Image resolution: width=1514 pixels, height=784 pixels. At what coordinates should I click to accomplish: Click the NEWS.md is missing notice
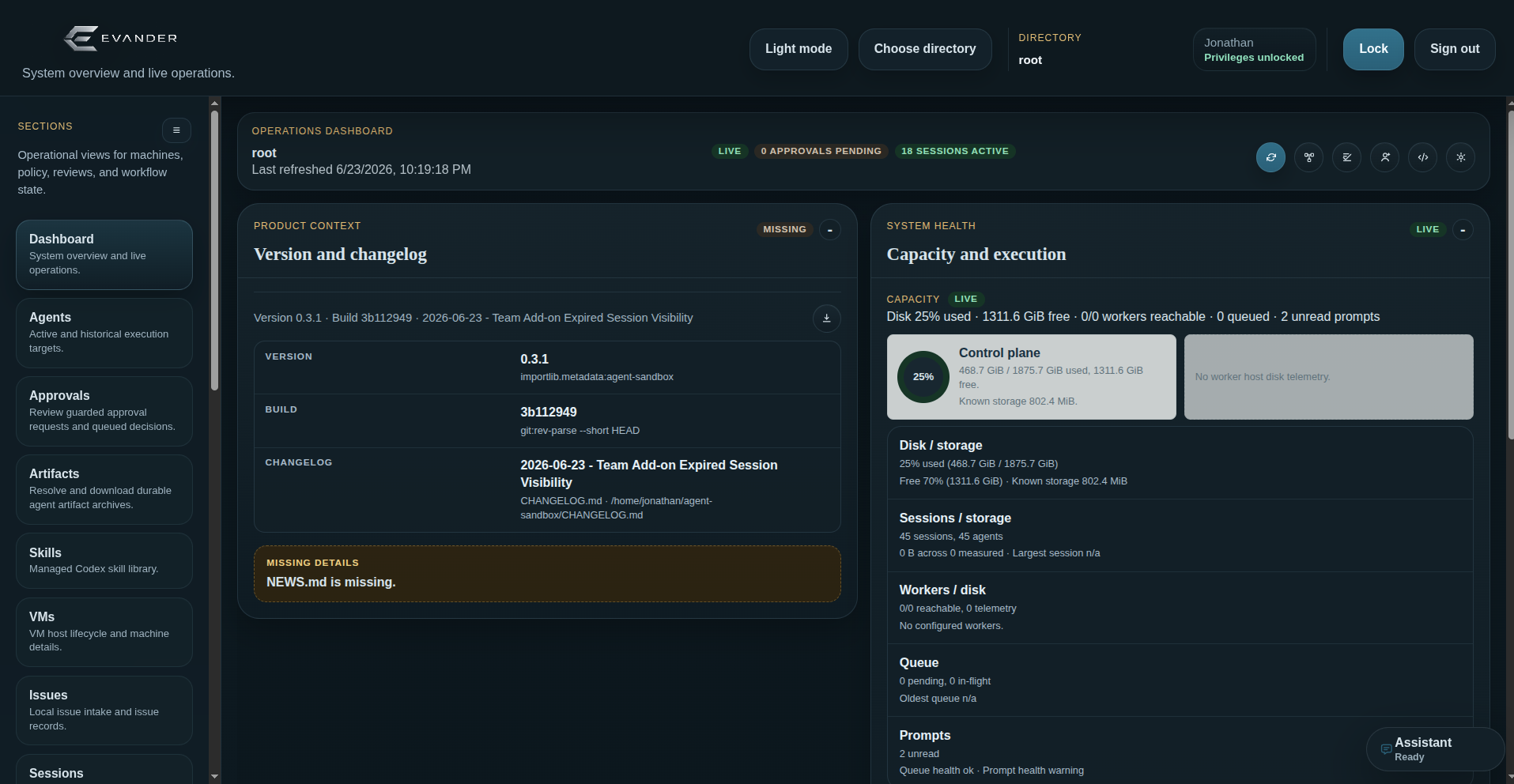pos(547,574)
